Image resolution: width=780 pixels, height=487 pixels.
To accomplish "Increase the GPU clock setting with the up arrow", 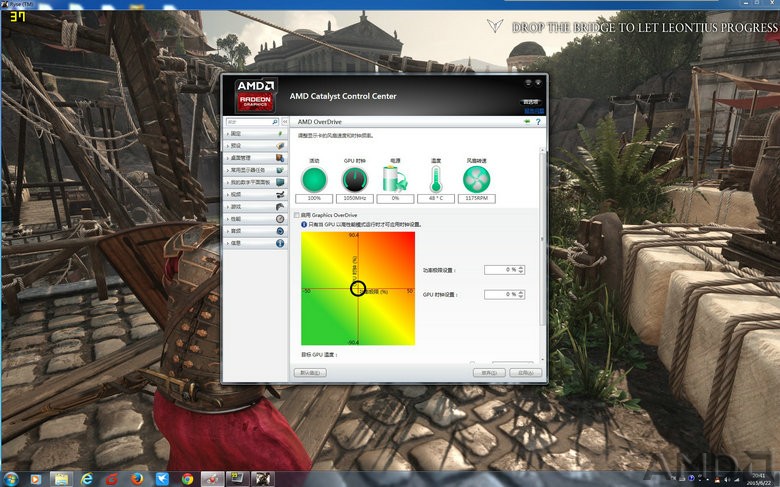I will (521, 292).
